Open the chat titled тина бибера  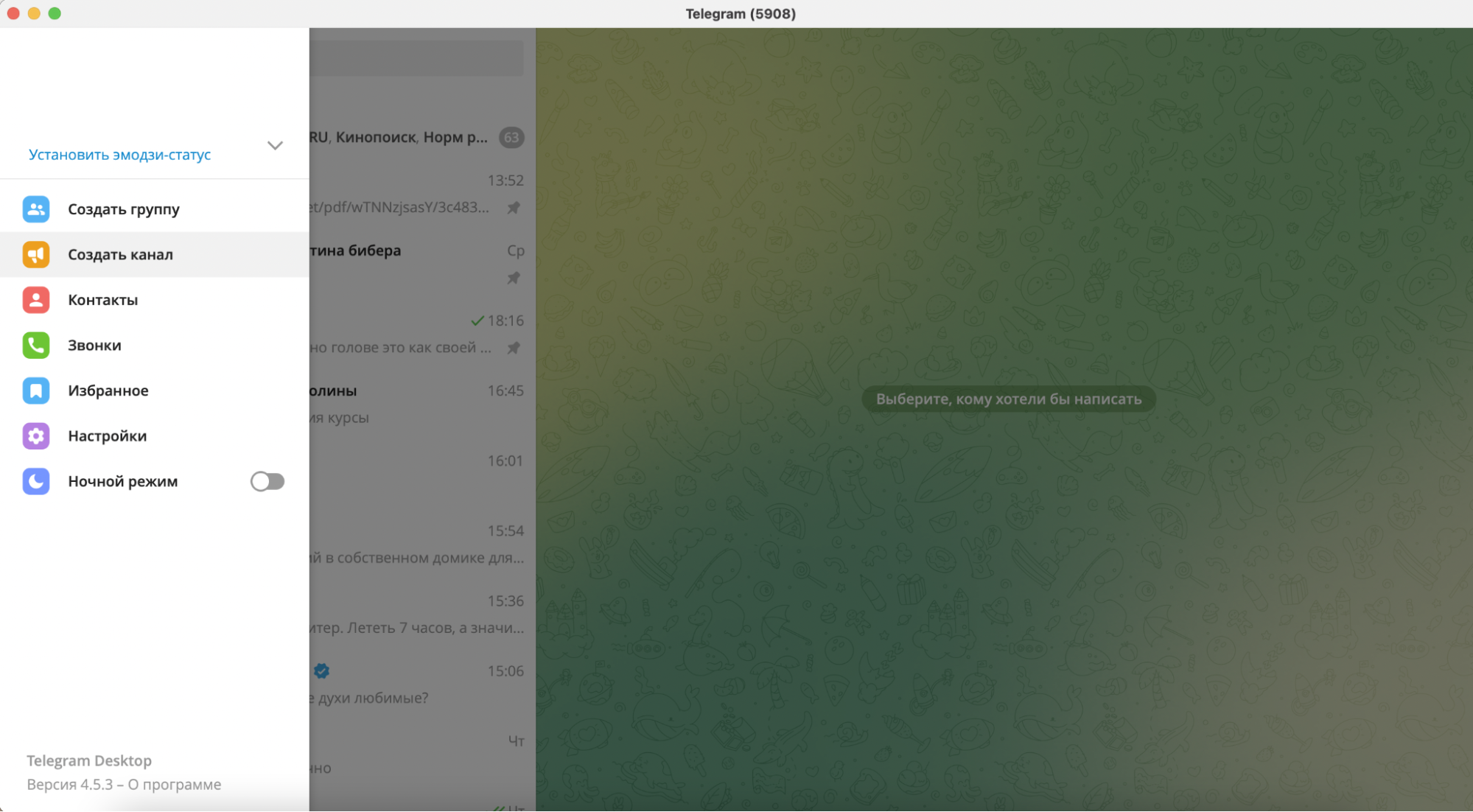click(422, 264)
